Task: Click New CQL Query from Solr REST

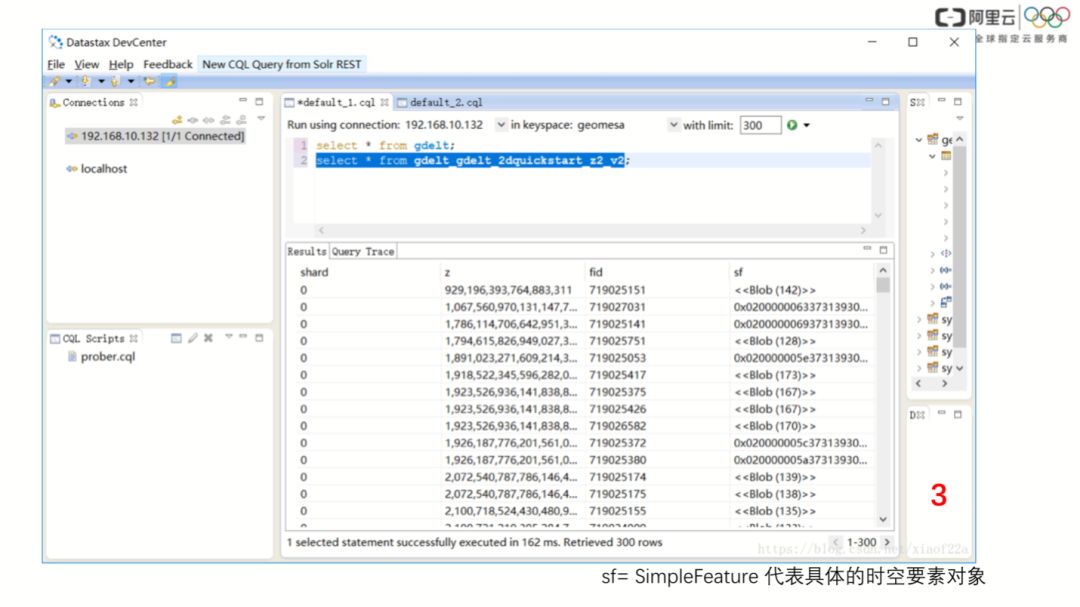Action: (282, 64)
